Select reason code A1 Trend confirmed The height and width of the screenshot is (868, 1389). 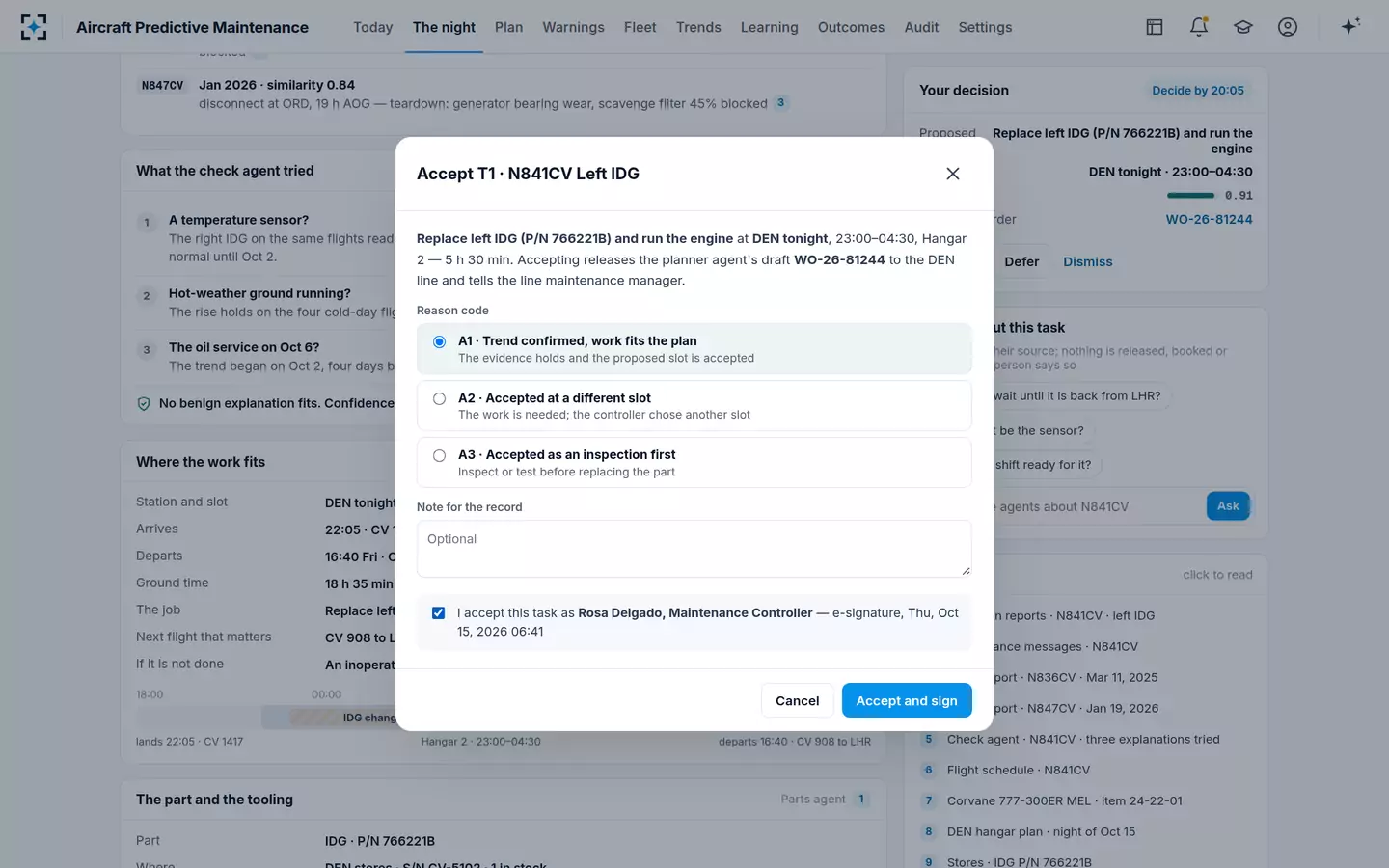click(x=694, y=348)
